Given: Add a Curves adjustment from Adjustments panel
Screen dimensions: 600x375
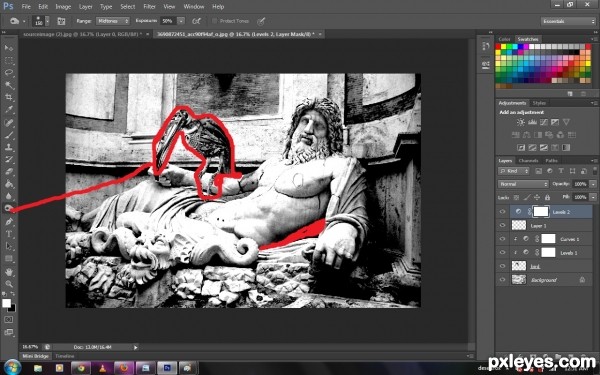Looking at the screenshot, I should pyautogui.click(x=543, y=122).
